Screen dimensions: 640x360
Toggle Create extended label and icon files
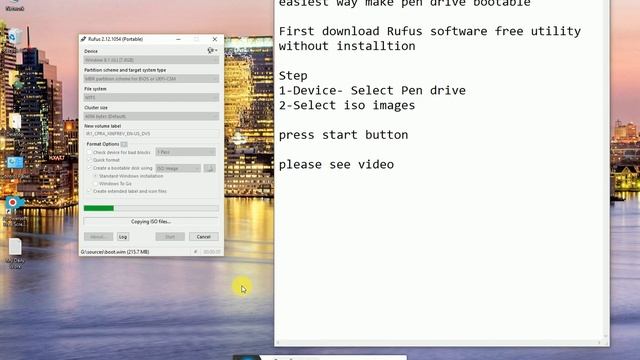(89, 191)
